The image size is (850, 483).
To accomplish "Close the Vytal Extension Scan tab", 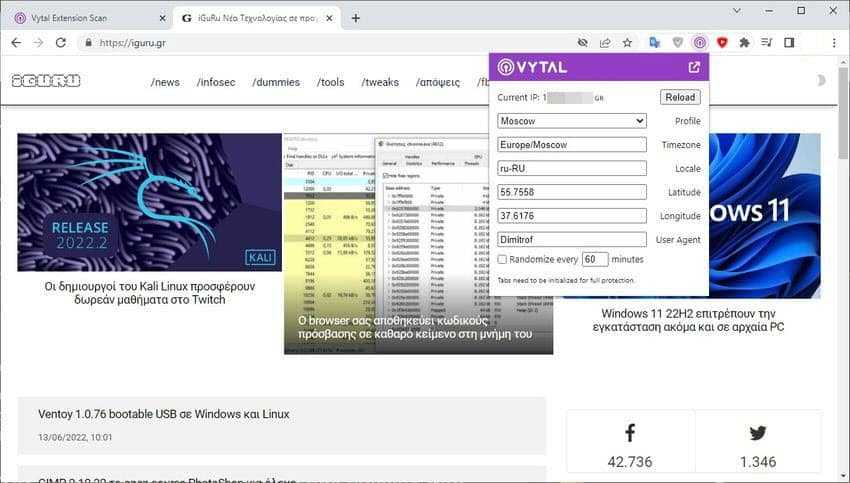I will pos(162,18).
